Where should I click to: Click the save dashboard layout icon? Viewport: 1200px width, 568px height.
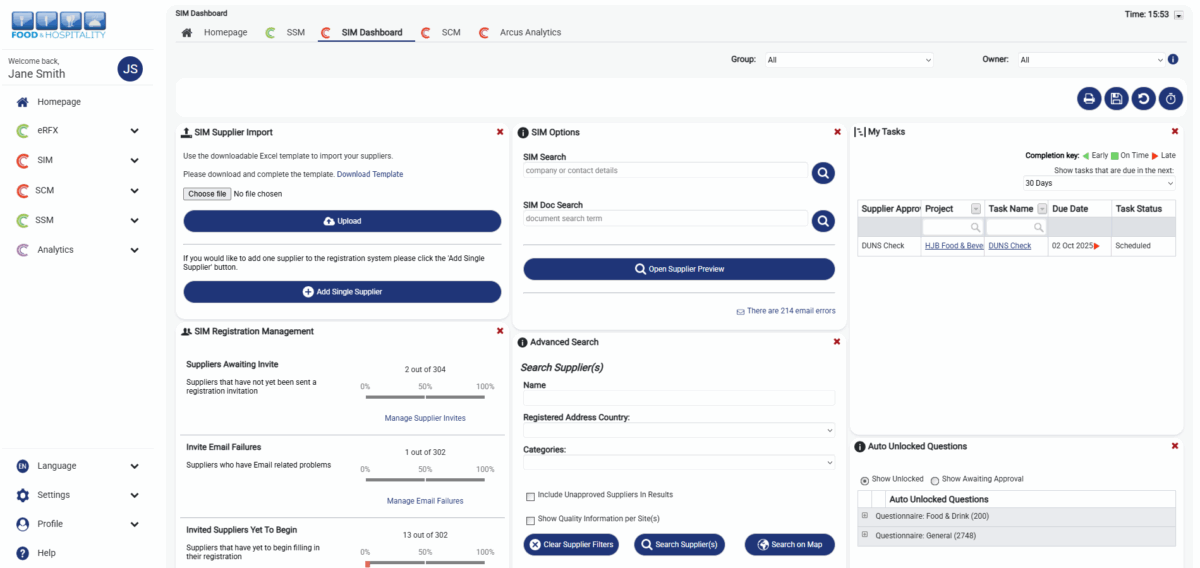pos(1116,98)
